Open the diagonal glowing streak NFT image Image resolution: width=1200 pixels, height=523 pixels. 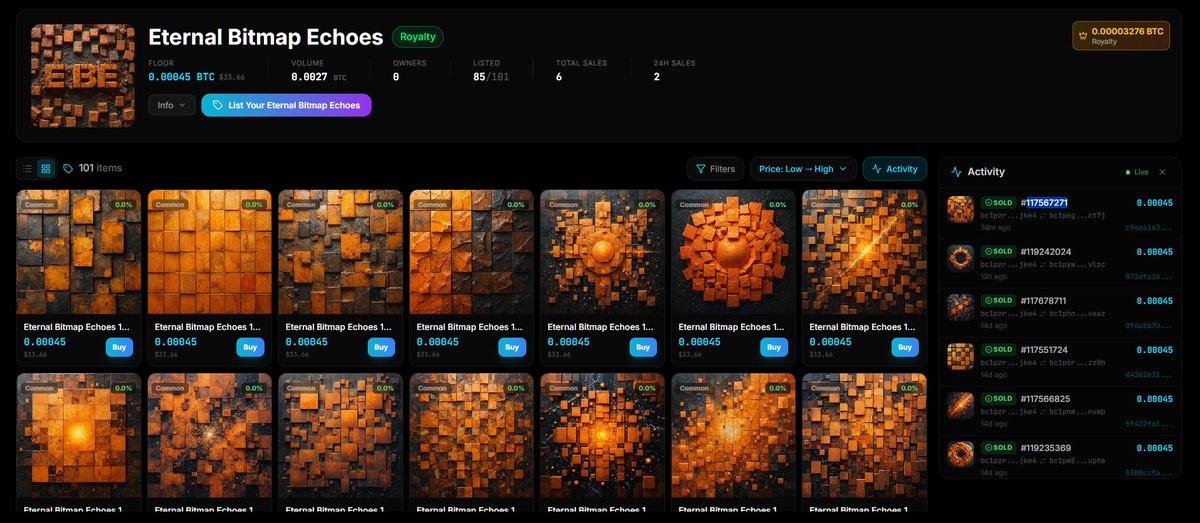[x=864, y=253]
